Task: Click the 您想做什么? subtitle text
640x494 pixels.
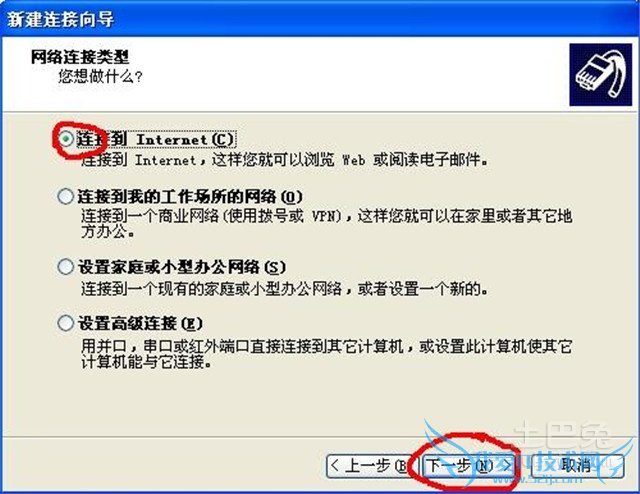Action: click(x=100, y=76)
